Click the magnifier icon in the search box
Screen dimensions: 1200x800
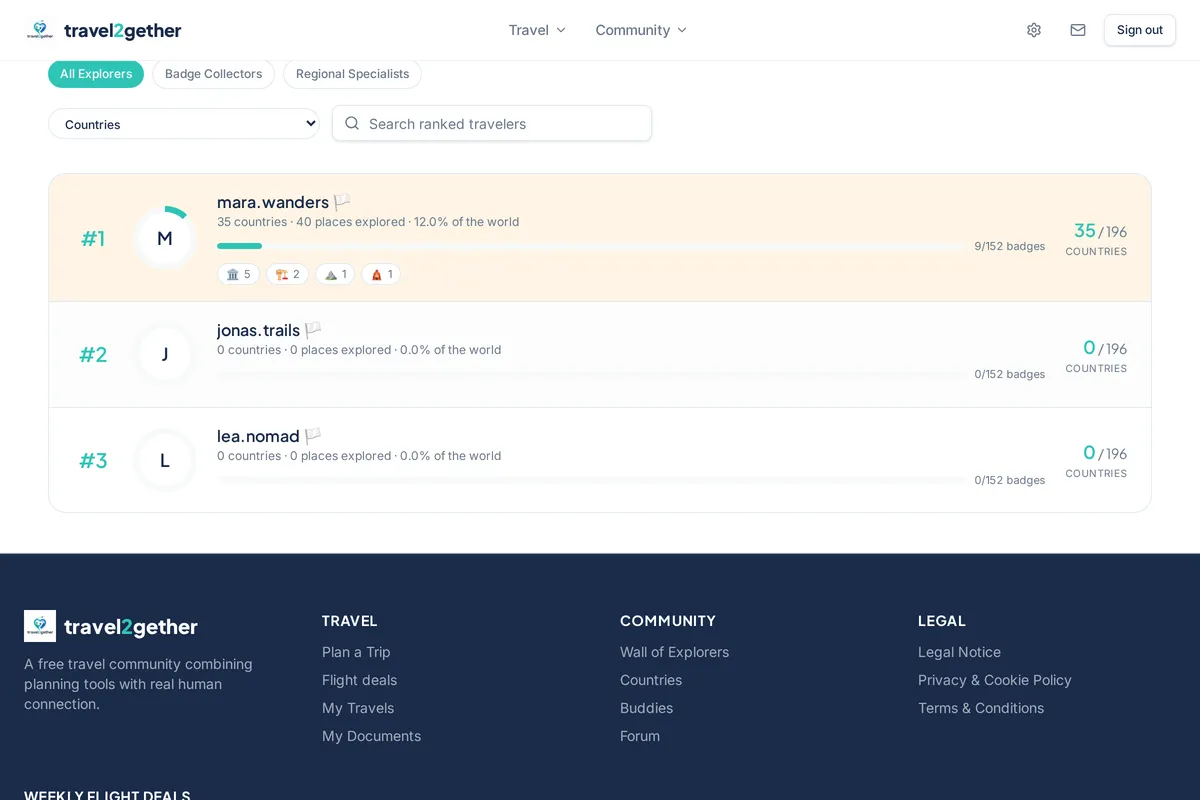tap(352, 123)
